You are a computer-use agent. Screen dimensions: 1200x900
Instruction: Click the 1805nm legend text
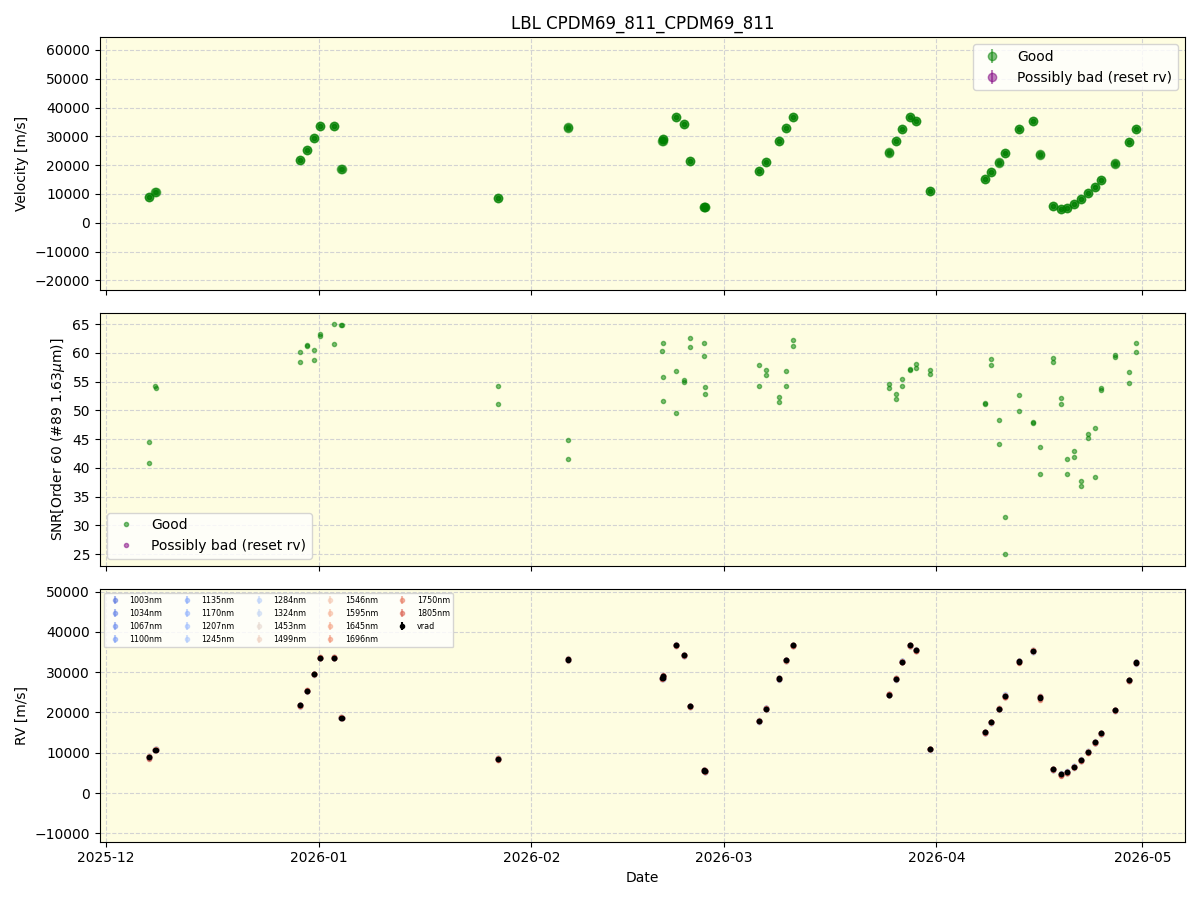tap(434, 613)
